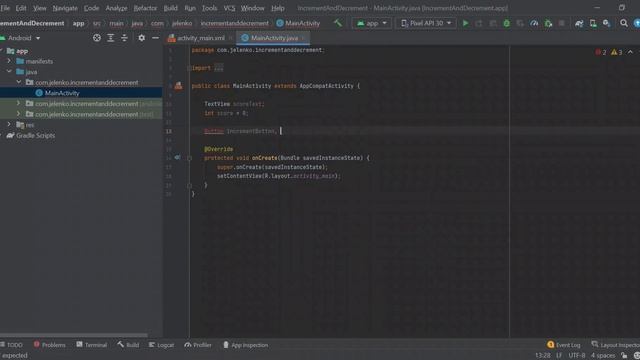This screenshot has height=360, width=640.
Task: Open the Build menu
Action: click(170, 8)
